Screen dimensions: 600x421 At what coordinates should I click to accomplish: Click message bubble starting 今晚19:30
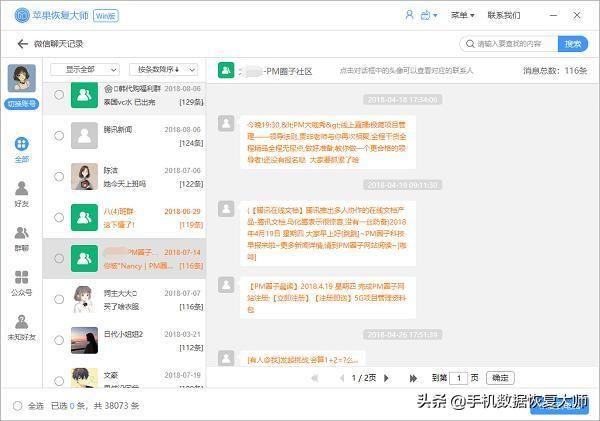click(x=328, y=142)
